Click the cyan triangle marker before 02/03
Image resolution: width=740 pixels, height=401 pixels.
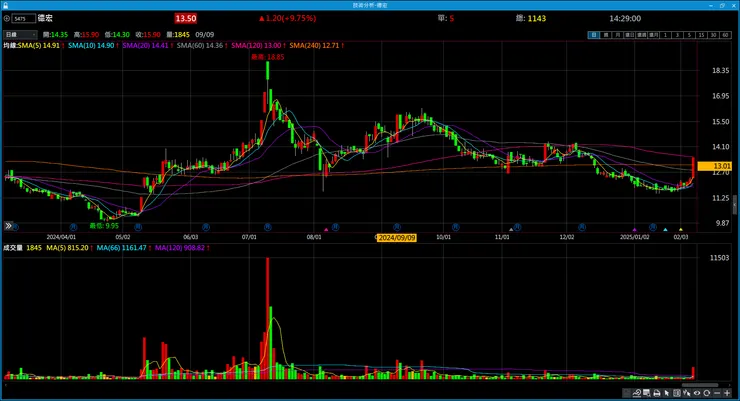tap(665, 230)
